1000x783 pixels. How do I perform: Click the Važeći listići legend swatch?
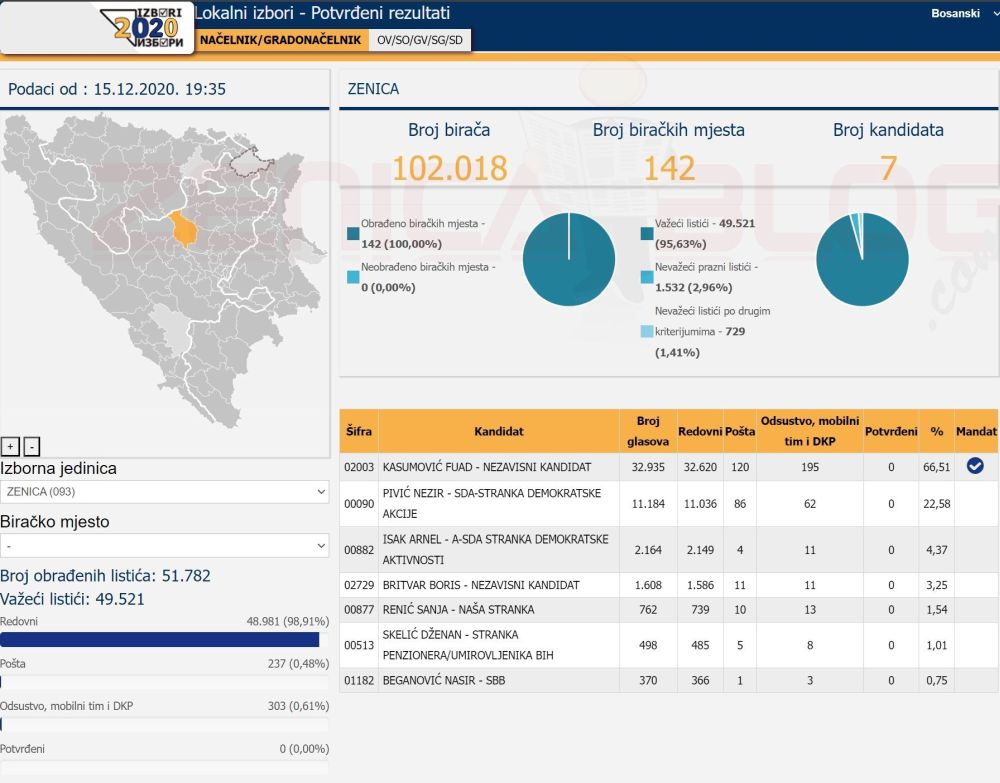tap(647, 234)
